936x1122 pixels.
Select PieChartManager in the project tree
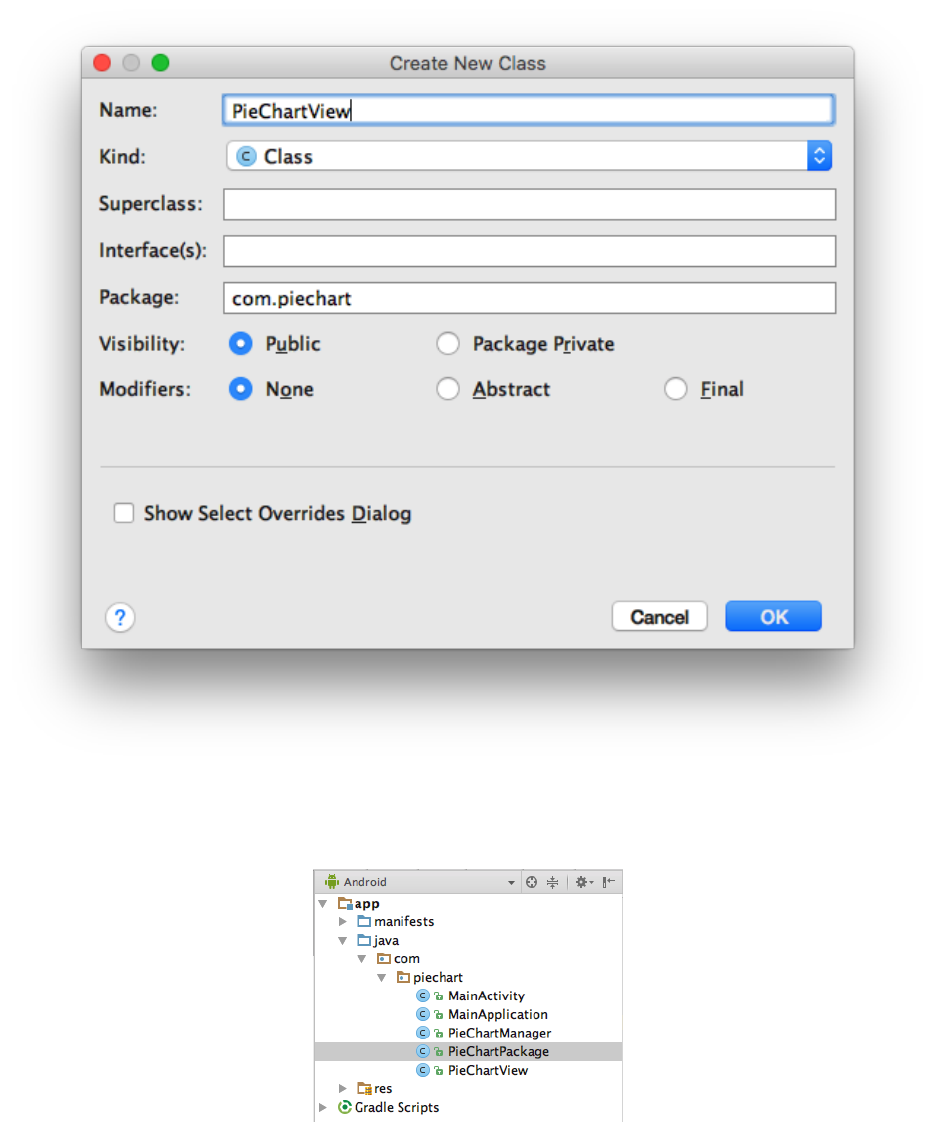click(499, 1033)
